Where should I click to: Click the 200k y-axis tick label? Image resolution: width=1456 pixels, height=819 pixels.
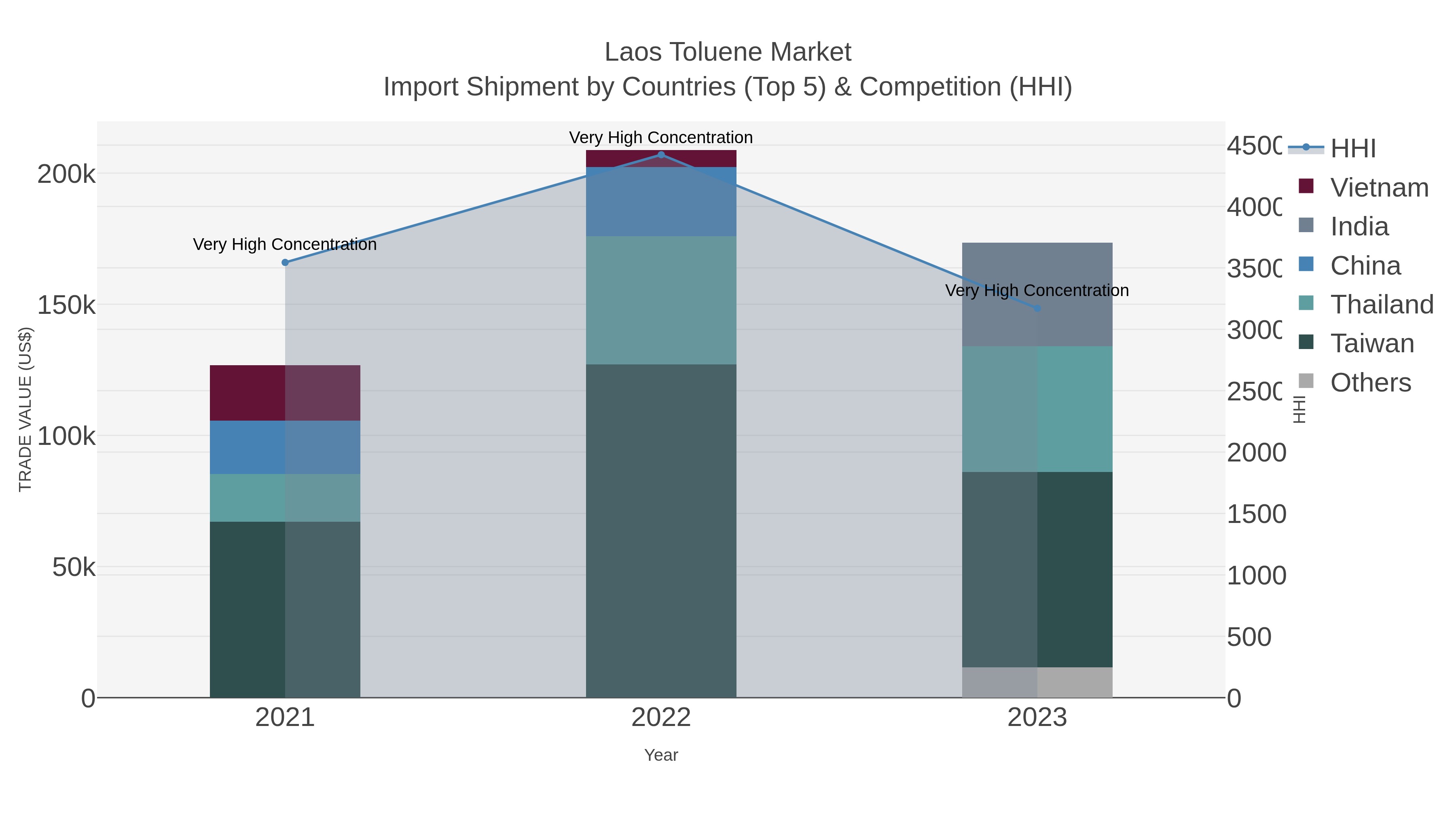tap(67, 174)
